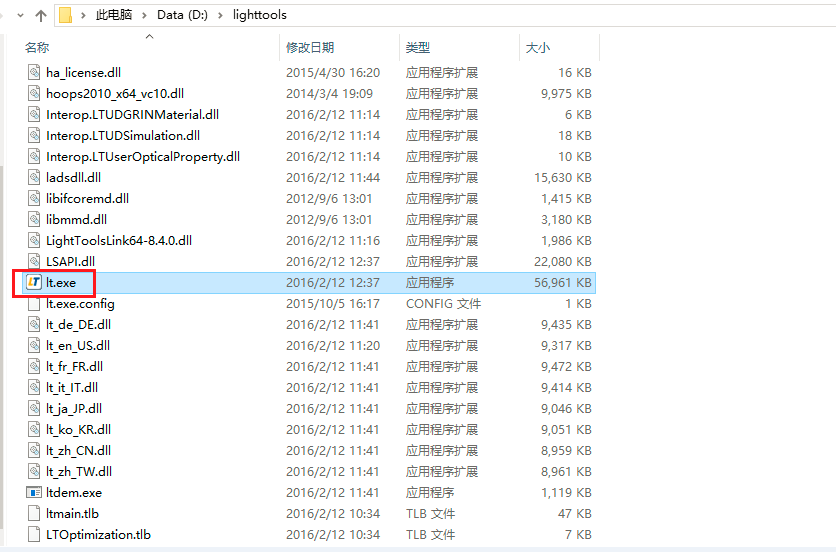The height and width of the screenshot is (552, 836).
Task: Click date 2014/3/4 19:09
Action: 329,94
